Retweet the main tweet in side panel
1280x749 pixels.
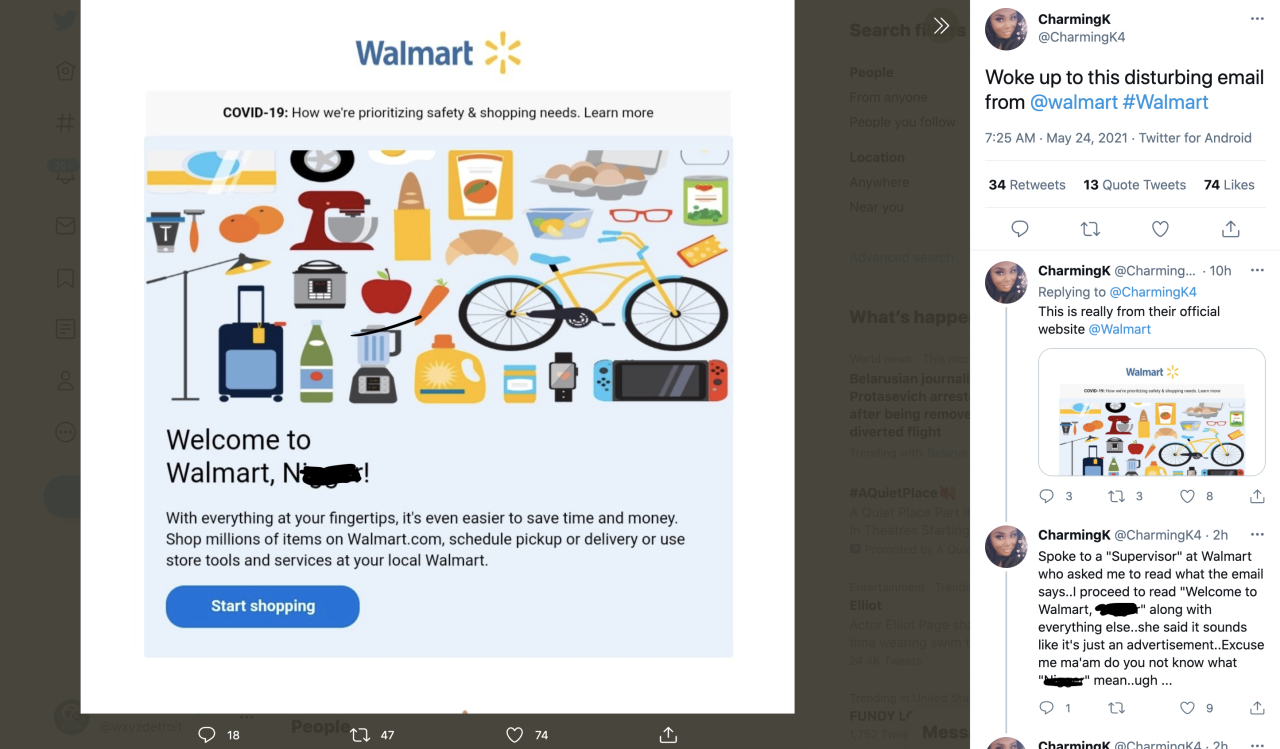click(x=1090, y=229)
